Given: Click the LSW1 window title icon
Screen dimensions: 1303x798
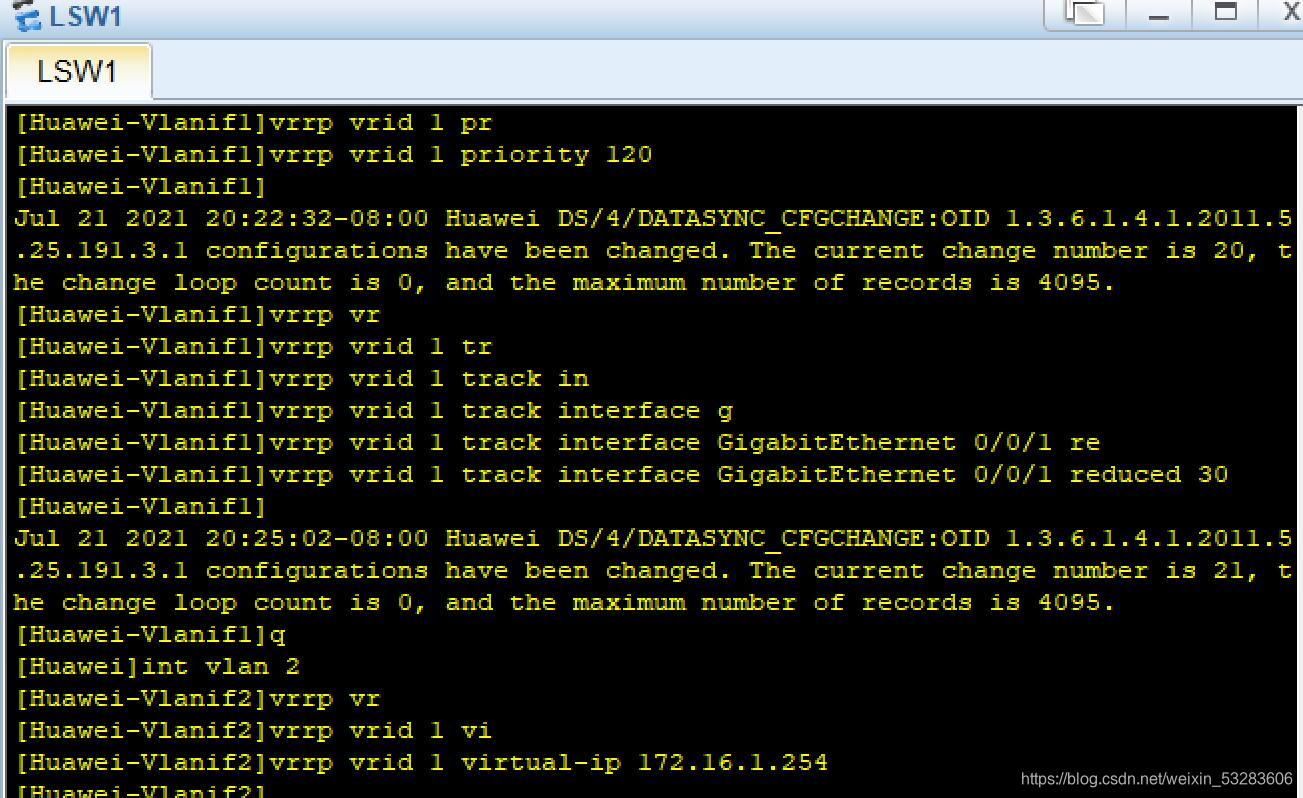Looking at the screenshot, I should point(26,14).
